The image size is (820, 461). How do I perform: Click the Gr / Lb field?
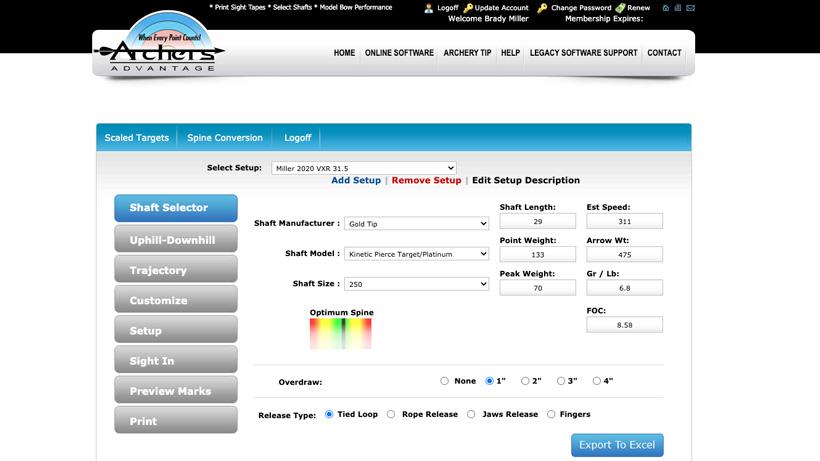point(624,288)
